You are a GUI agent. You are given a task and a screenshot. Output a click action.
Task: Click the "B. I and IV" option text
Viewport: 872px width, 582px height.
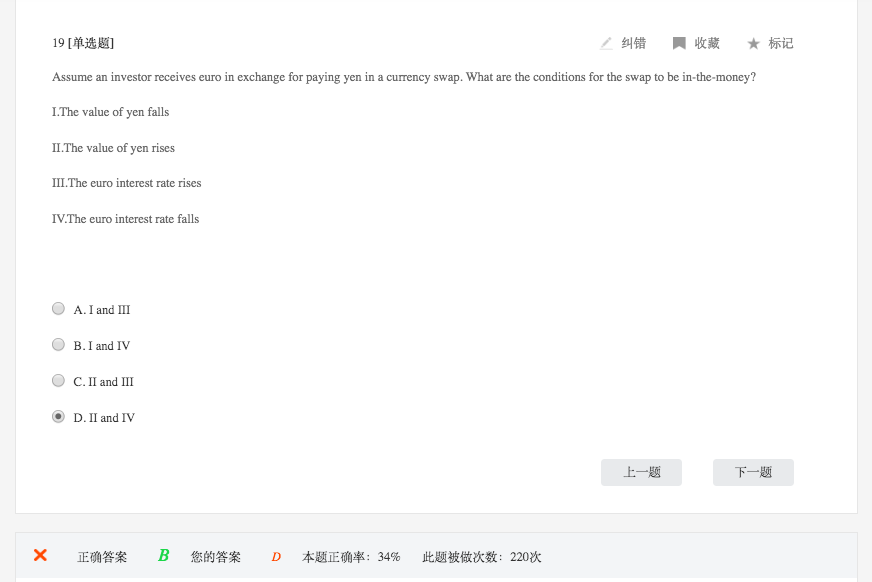click(x=102, y=346)
